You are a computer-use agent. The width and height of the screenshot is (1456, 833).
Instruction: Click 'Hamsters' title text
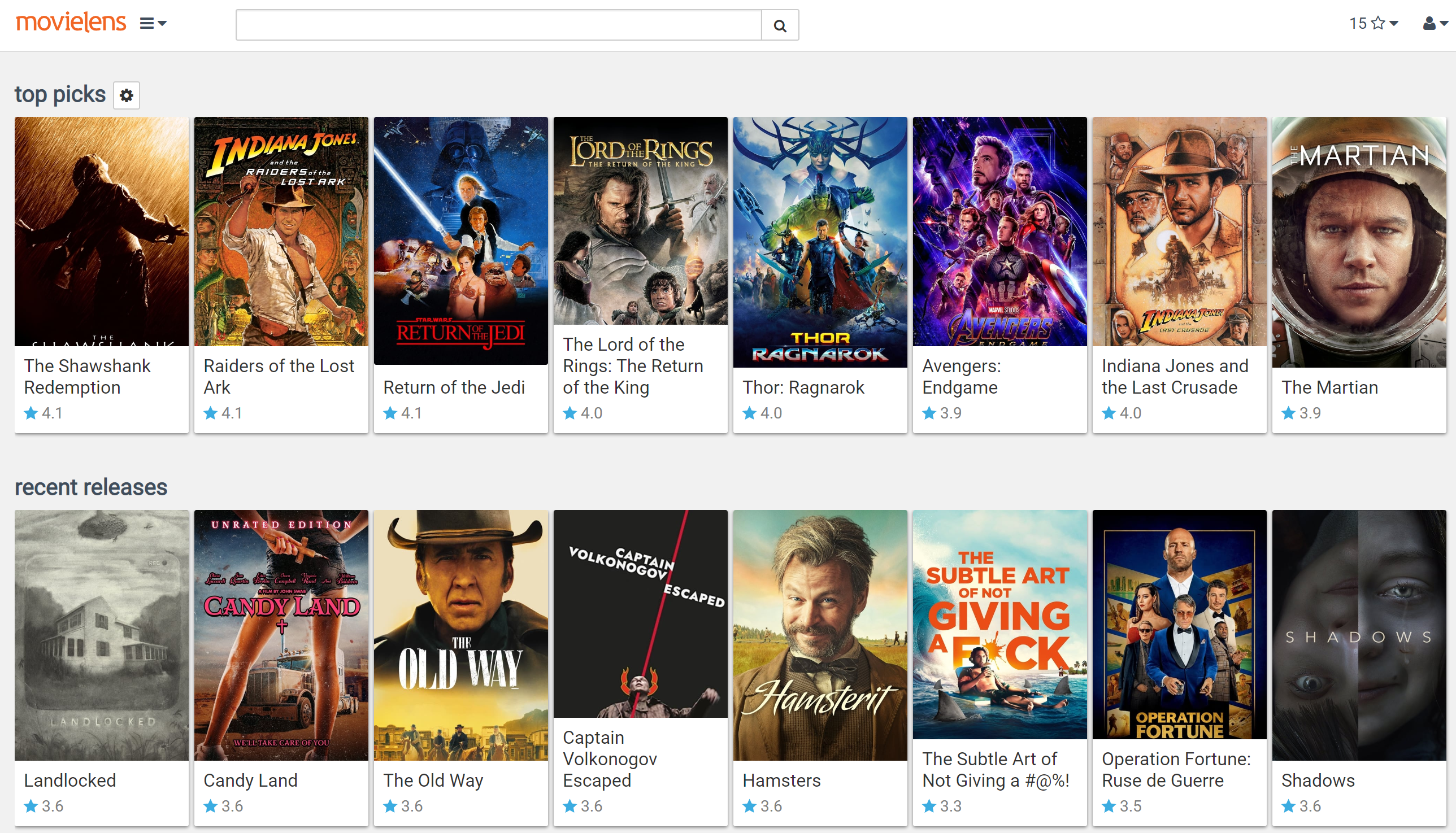[x=782, y=780]
